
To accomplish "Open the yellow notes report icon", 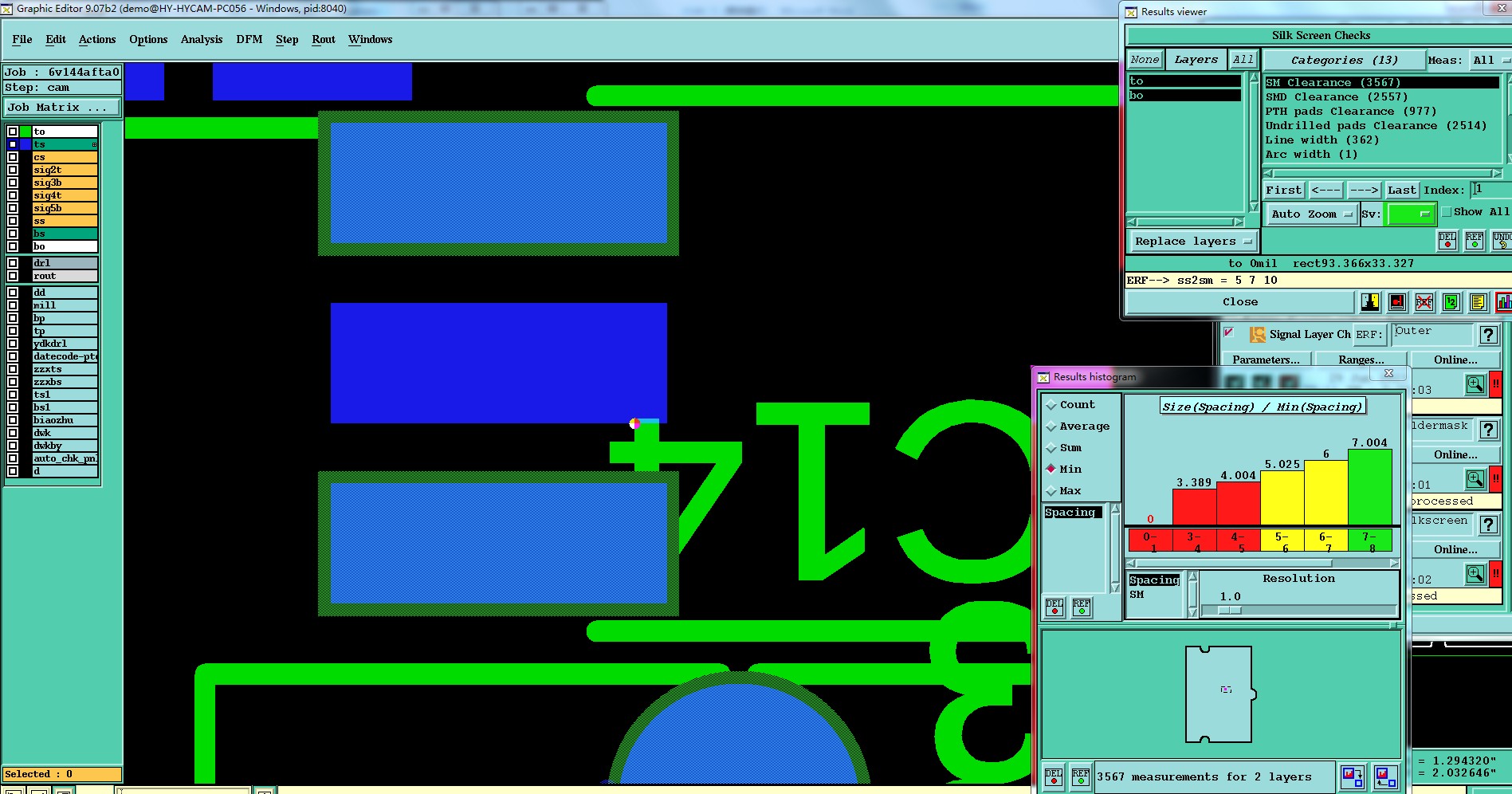I will pyautogui.click(x=1478, y=301).
